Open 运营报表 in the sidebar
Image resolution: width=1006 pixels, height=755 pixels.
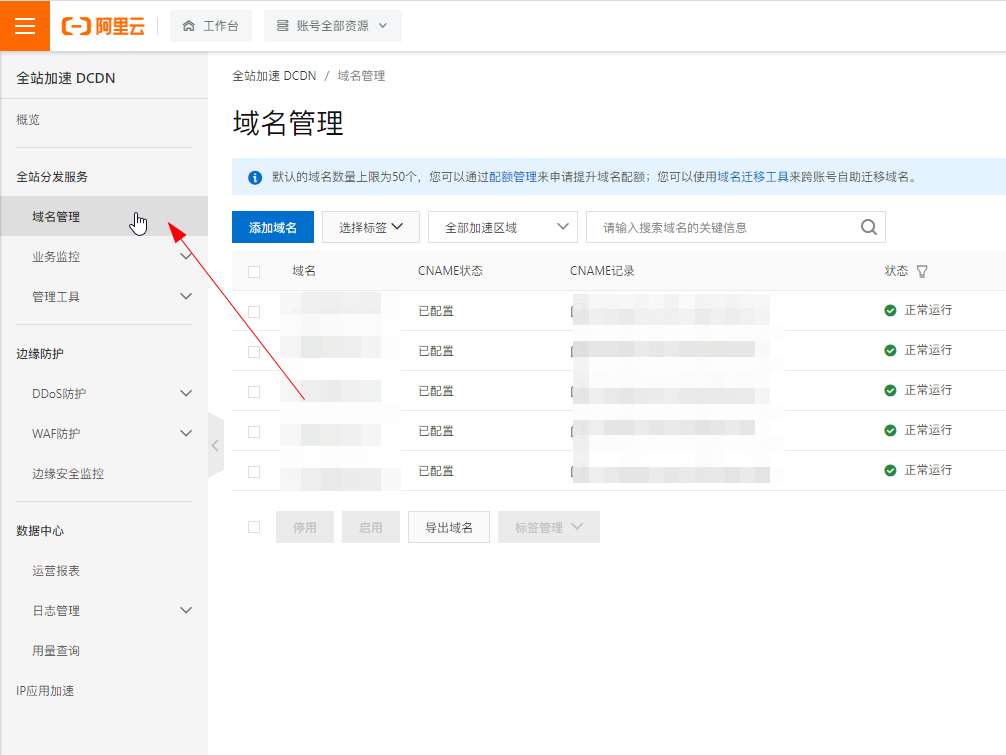(56, 571)
